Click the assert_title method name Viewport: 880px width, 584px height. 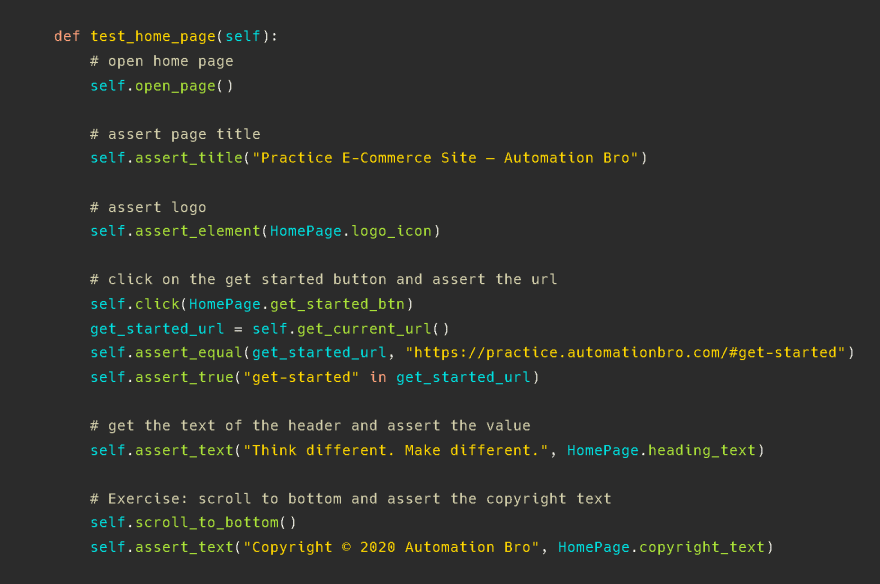pyautogui.click(x=189, y=158)
